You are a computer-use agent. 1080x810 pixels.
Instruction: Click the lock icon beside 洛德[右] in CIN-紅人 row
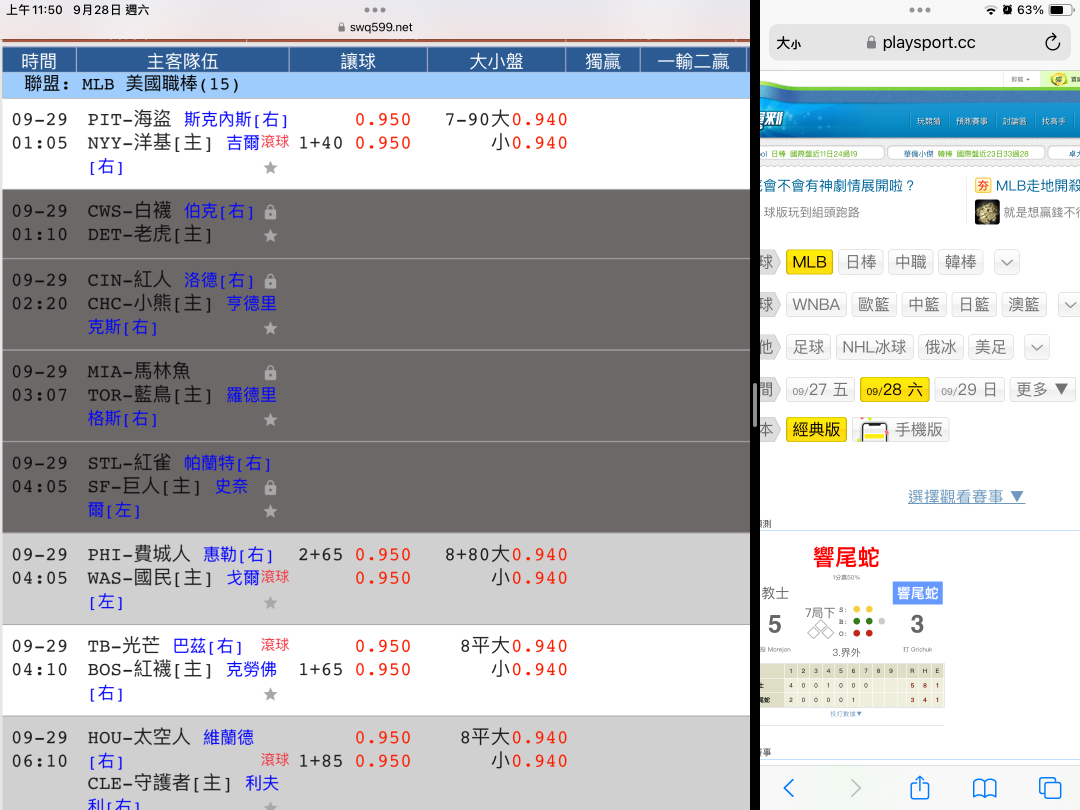click(x=271, y=281)
